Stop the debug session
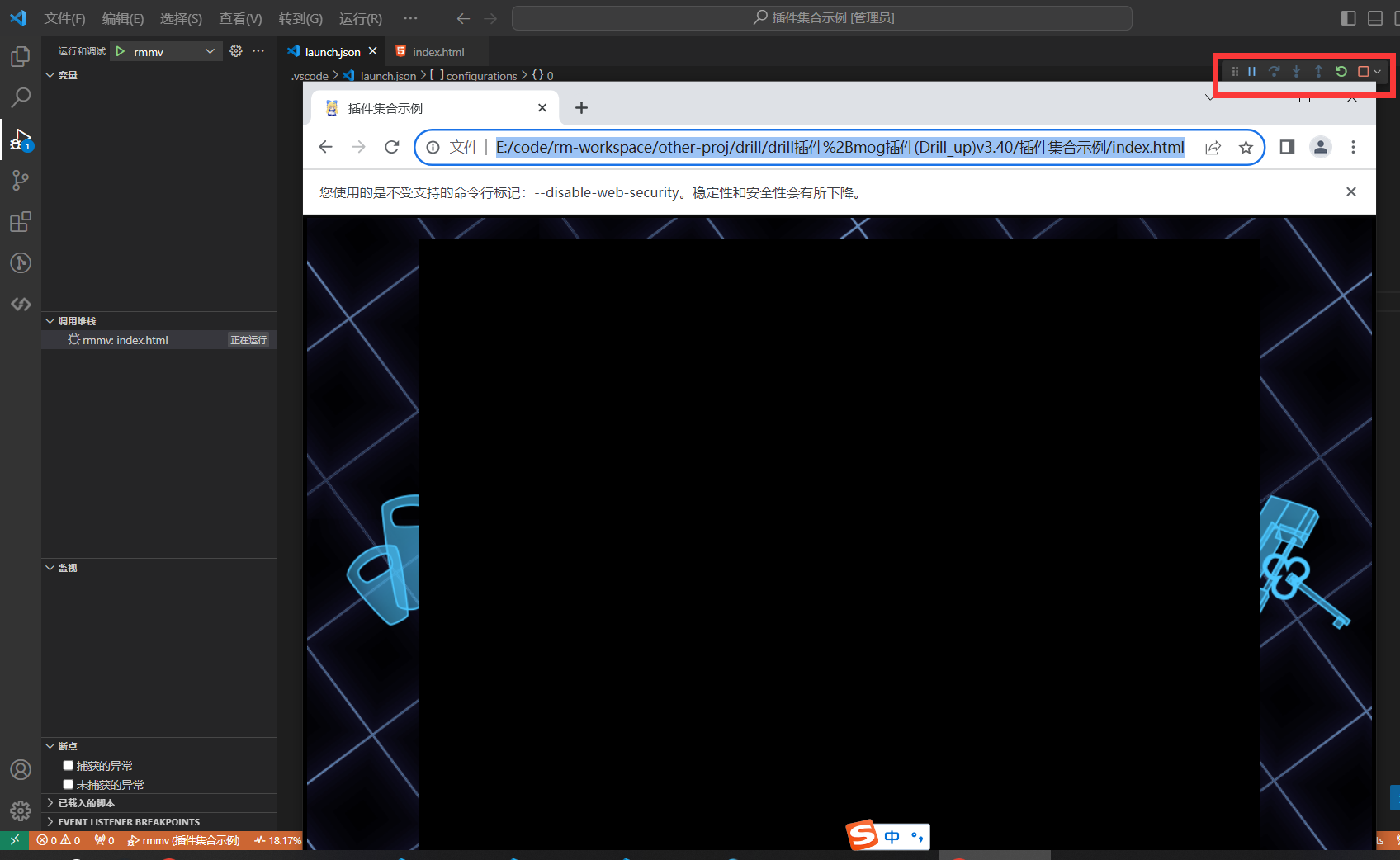Viewport: 1400px width, 860px height. pos(1364,72)
